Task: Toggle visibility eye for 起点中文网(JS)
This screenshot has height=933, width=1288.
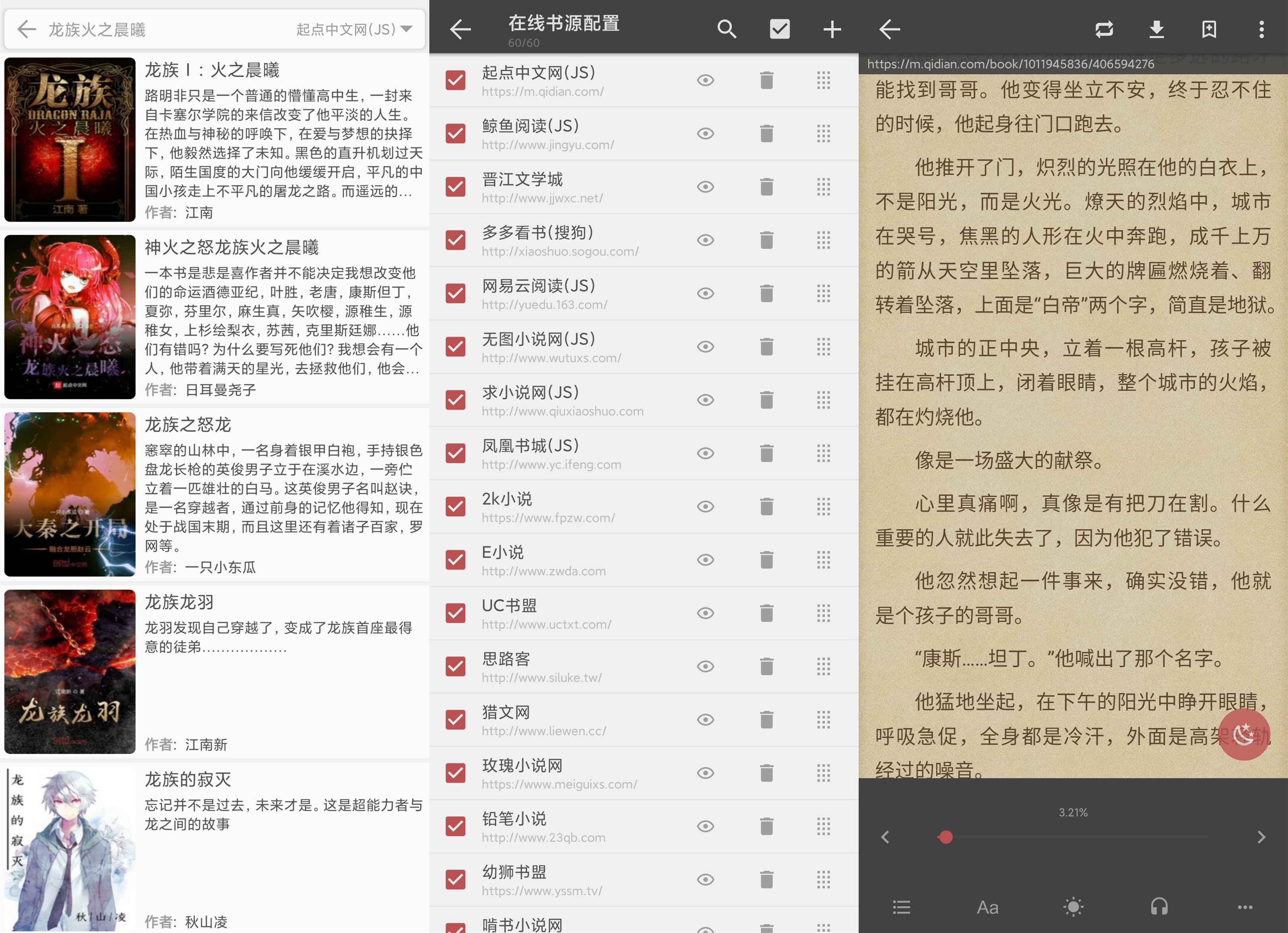Action: pos(705,80)
